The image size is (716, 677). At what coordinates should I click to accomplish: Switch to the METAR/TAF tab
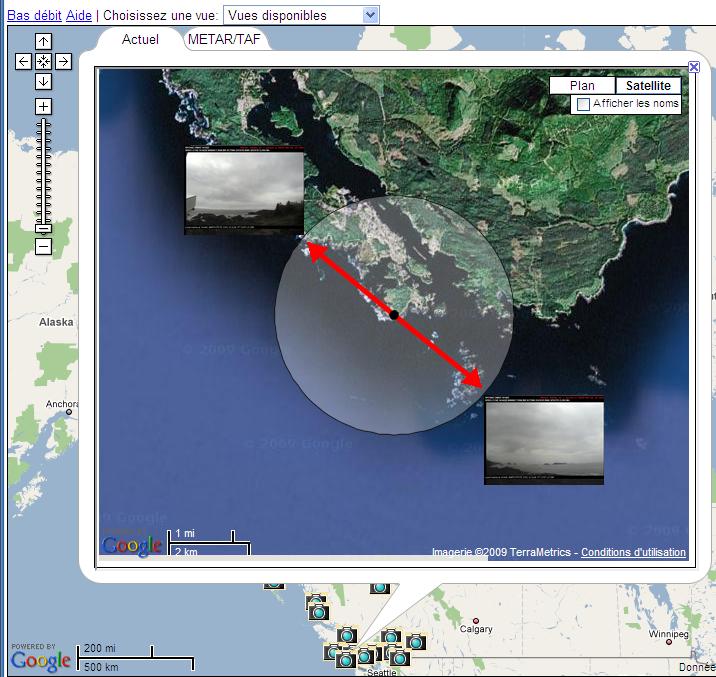coord(226,40)
